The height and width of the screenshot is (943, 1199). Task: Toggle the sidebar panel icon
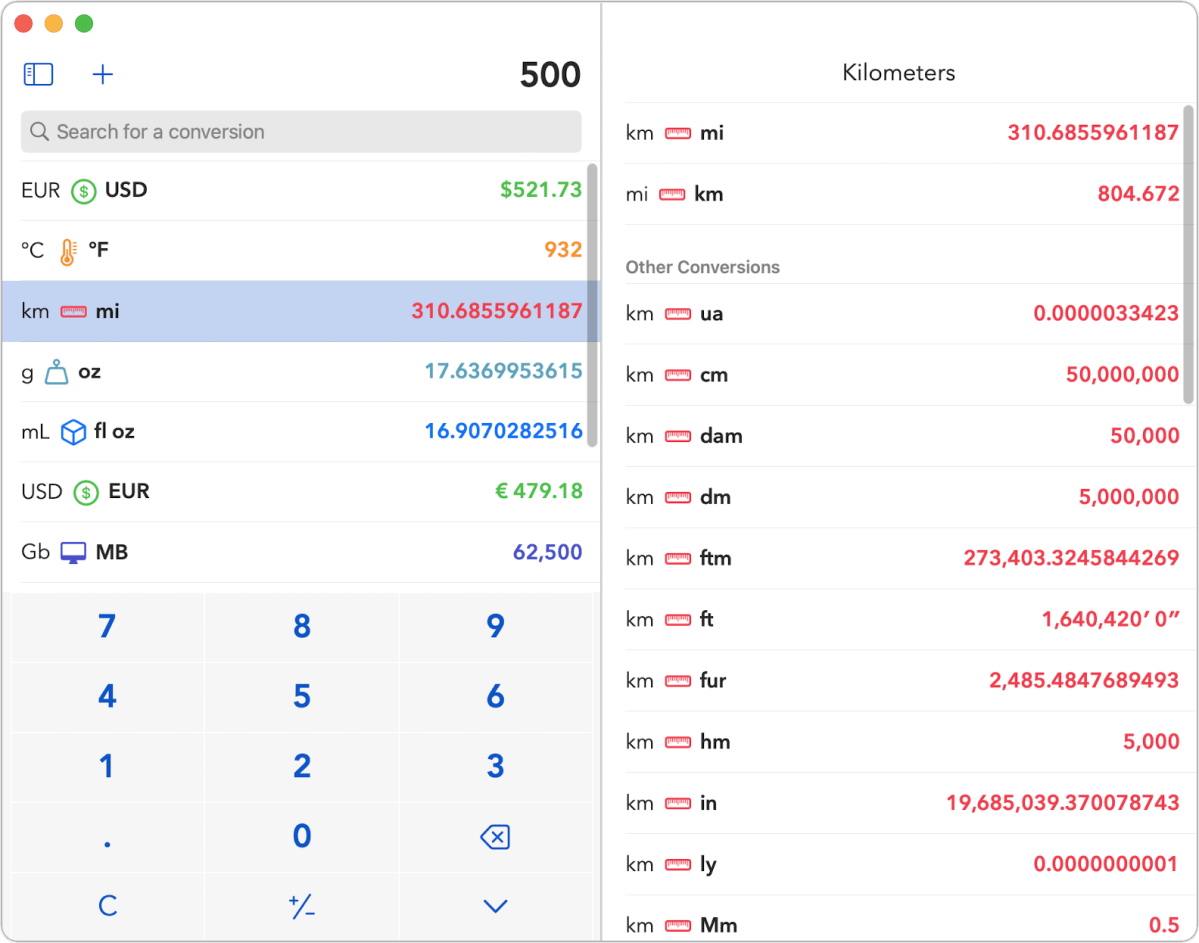38,74
